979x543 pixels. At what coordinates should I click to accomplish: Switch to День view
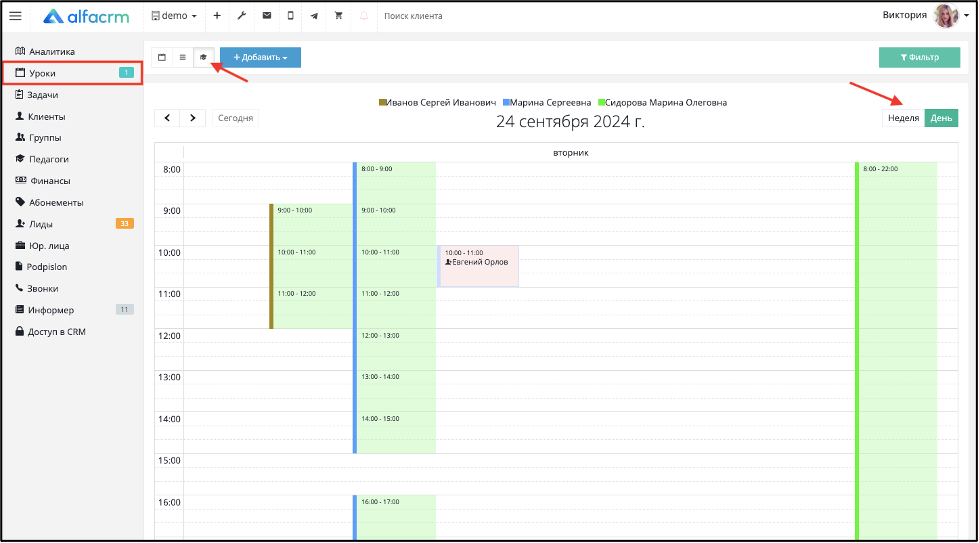(x=941, y=117)
